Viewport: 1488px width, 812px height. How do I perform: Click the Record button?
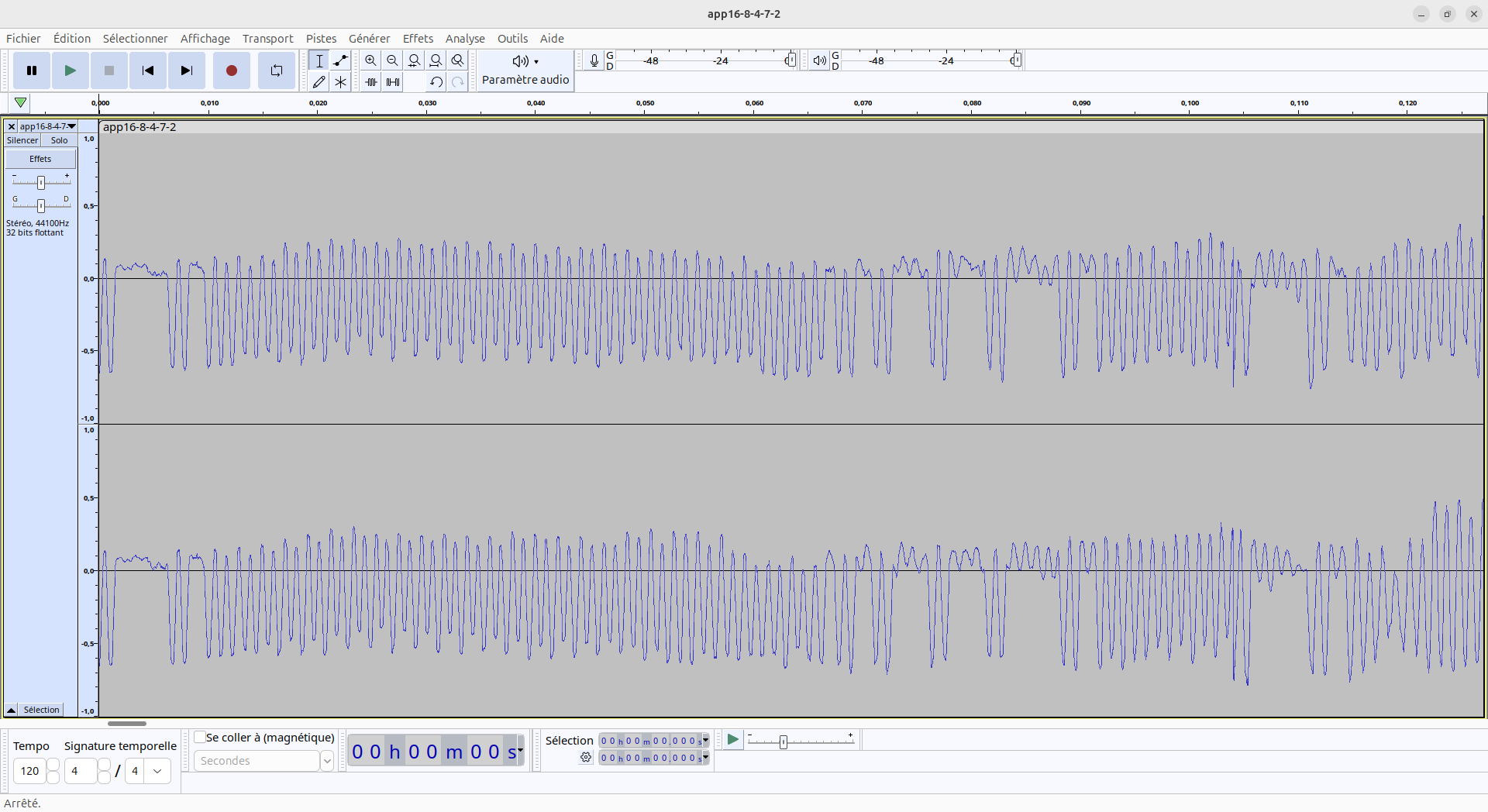[x=231, y=71]
